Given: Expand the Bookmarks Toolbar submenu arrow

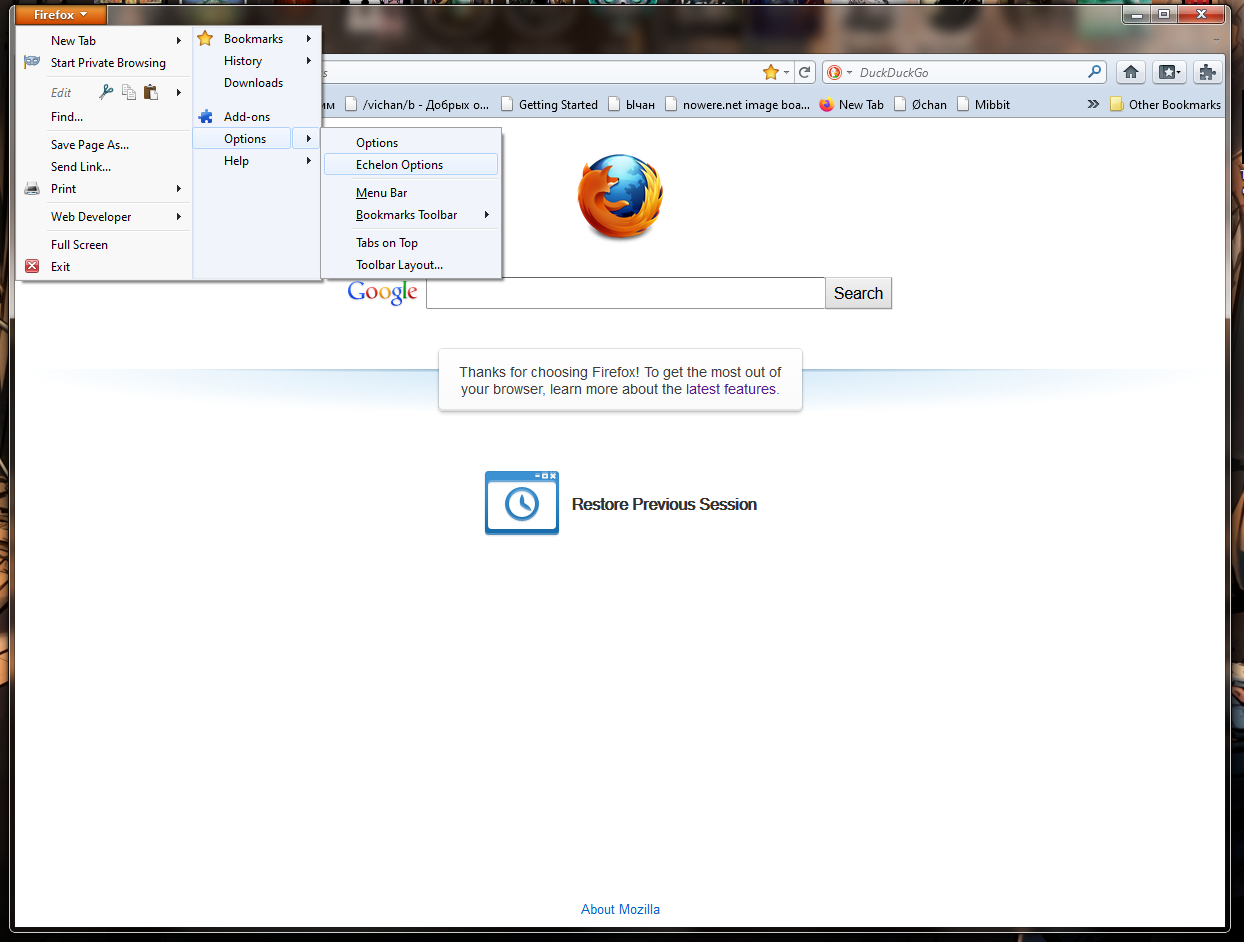Looking at the screenshot, I should coord(487,215).
